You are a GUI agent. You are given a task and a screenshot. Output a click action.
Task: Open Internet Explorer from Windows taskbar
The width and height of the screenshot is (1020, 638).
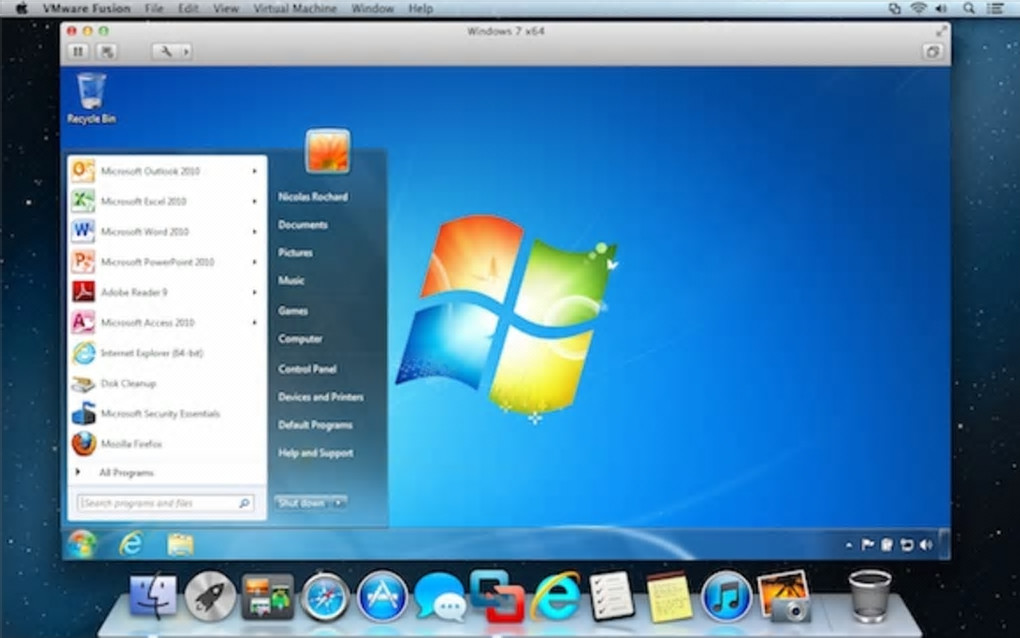(x=131, y=544)
